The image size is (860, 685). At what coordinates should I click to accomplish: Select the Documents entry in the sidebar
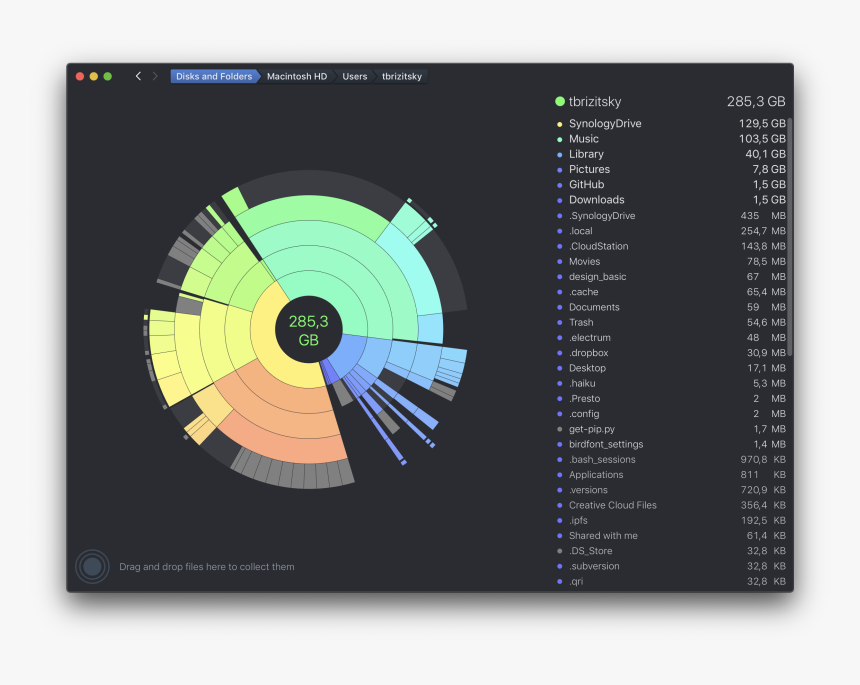(593, 307)
